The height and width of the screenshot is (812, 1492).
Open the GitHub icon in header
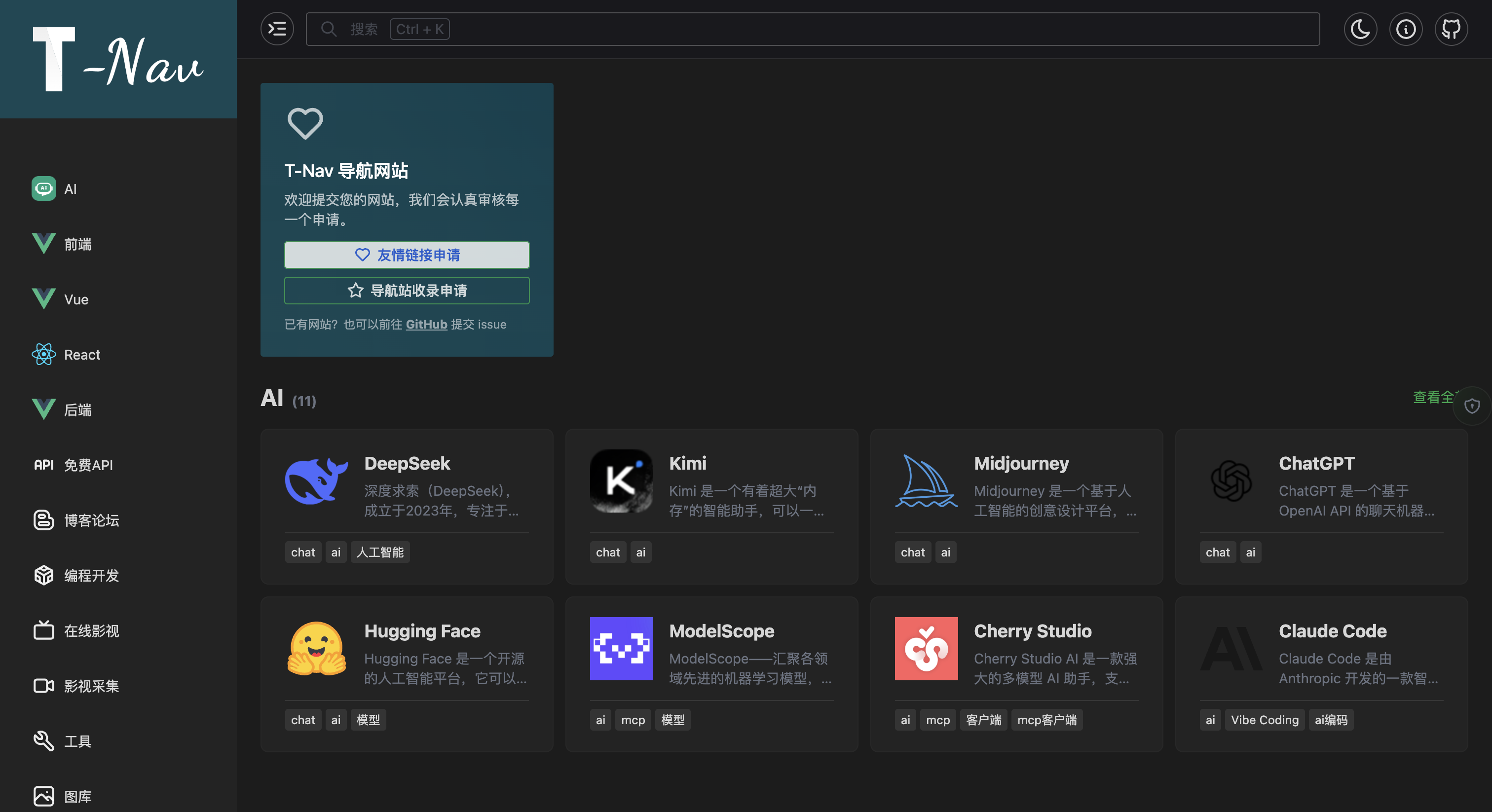(1451, 29)
